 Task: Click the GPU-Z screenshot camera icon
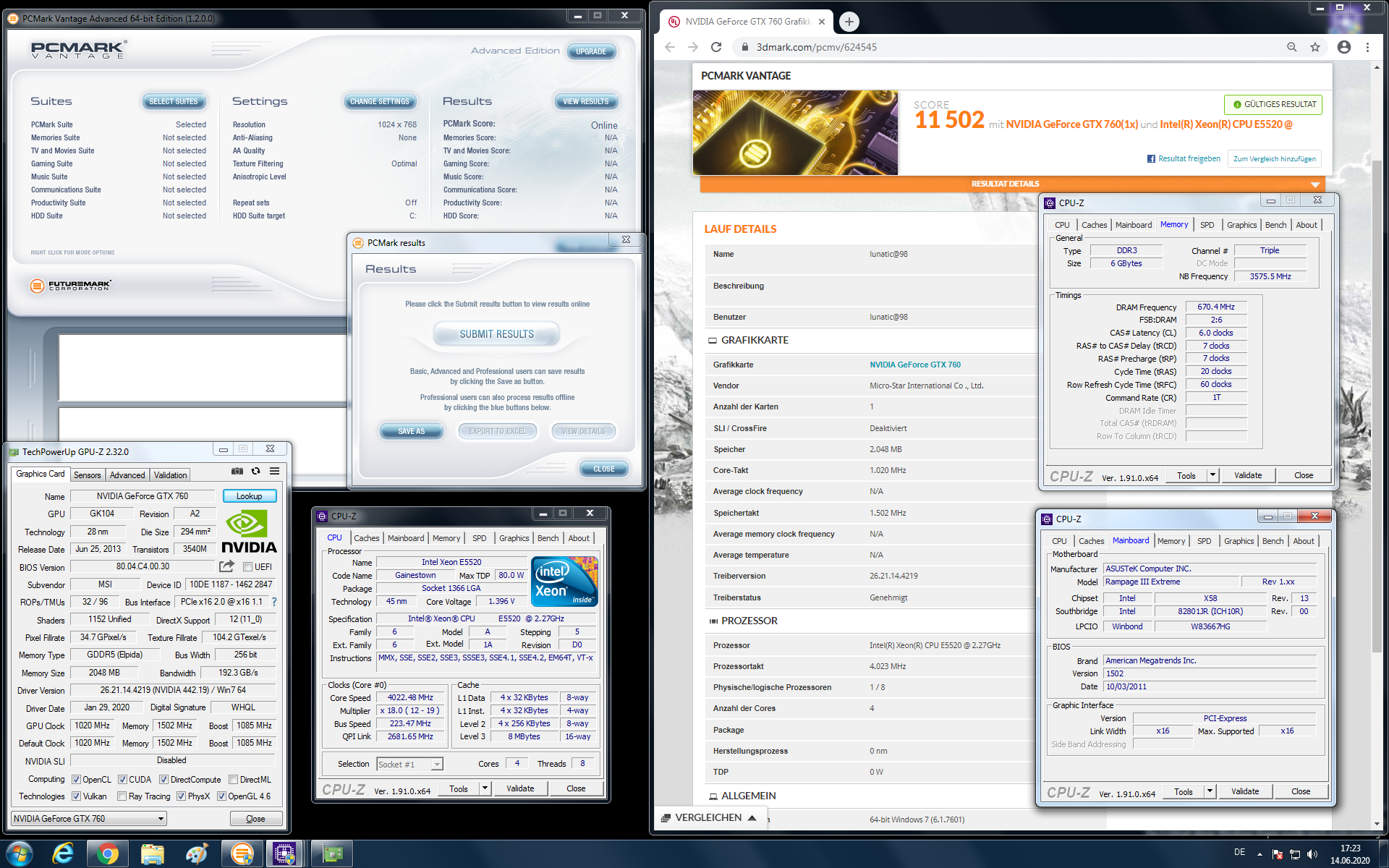click(237, 471)
